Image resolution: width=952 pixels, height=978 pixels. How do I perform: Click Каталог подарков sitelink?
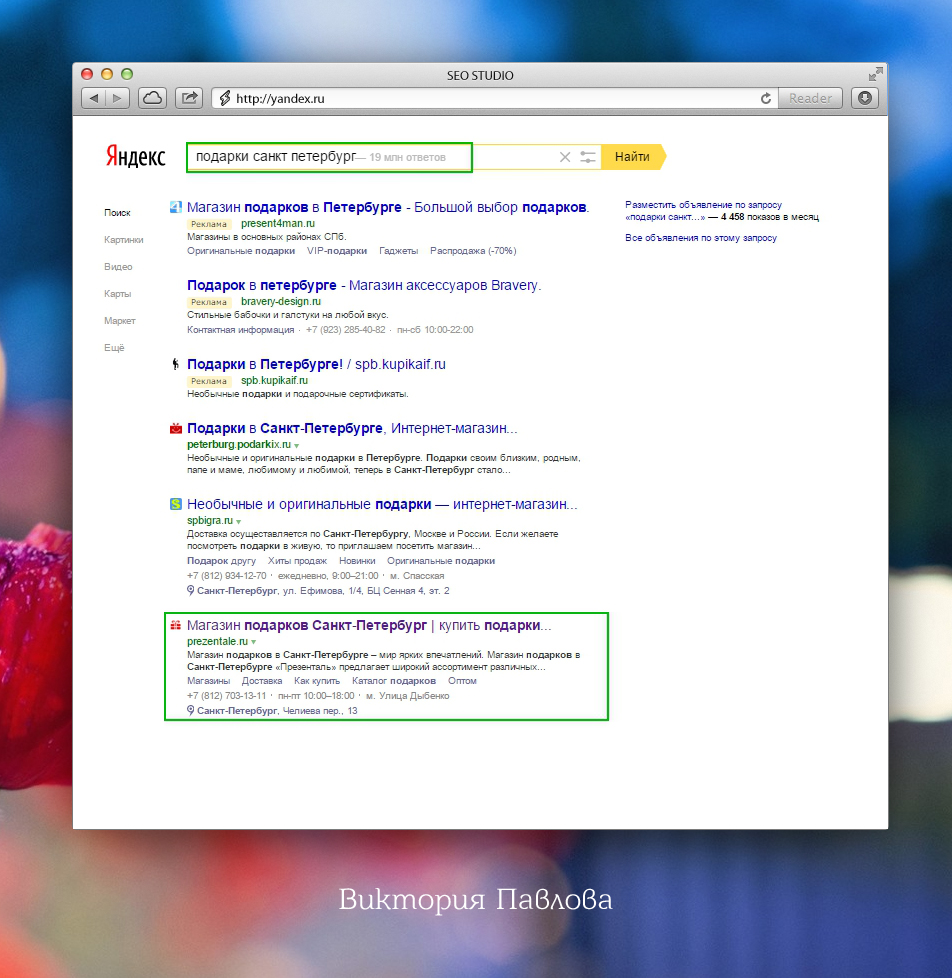tap(394, 680)
